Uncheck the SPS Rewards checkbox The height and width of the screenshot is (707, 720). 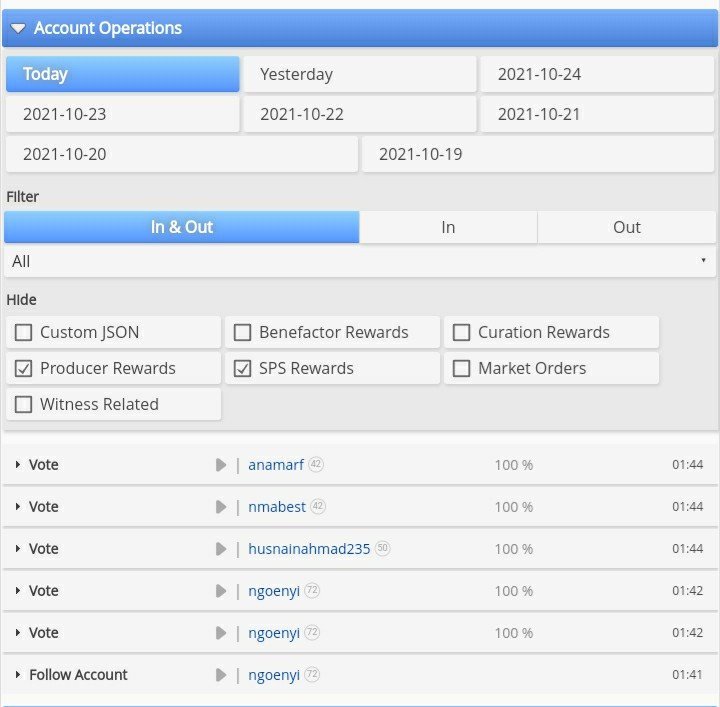coord(242,368)
